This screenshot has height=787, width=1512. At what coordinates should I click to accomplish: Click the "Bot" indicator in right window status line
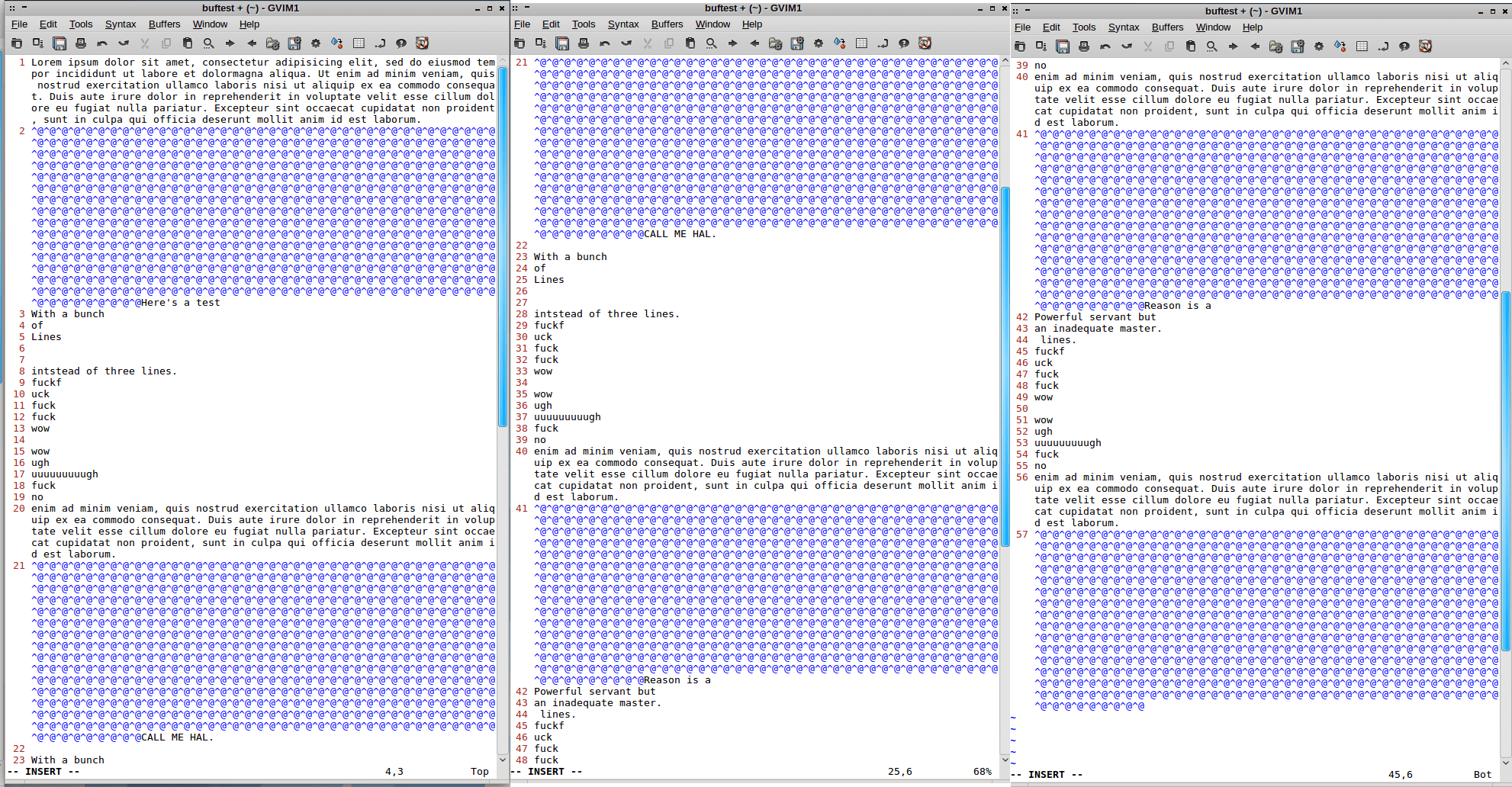1483,775
